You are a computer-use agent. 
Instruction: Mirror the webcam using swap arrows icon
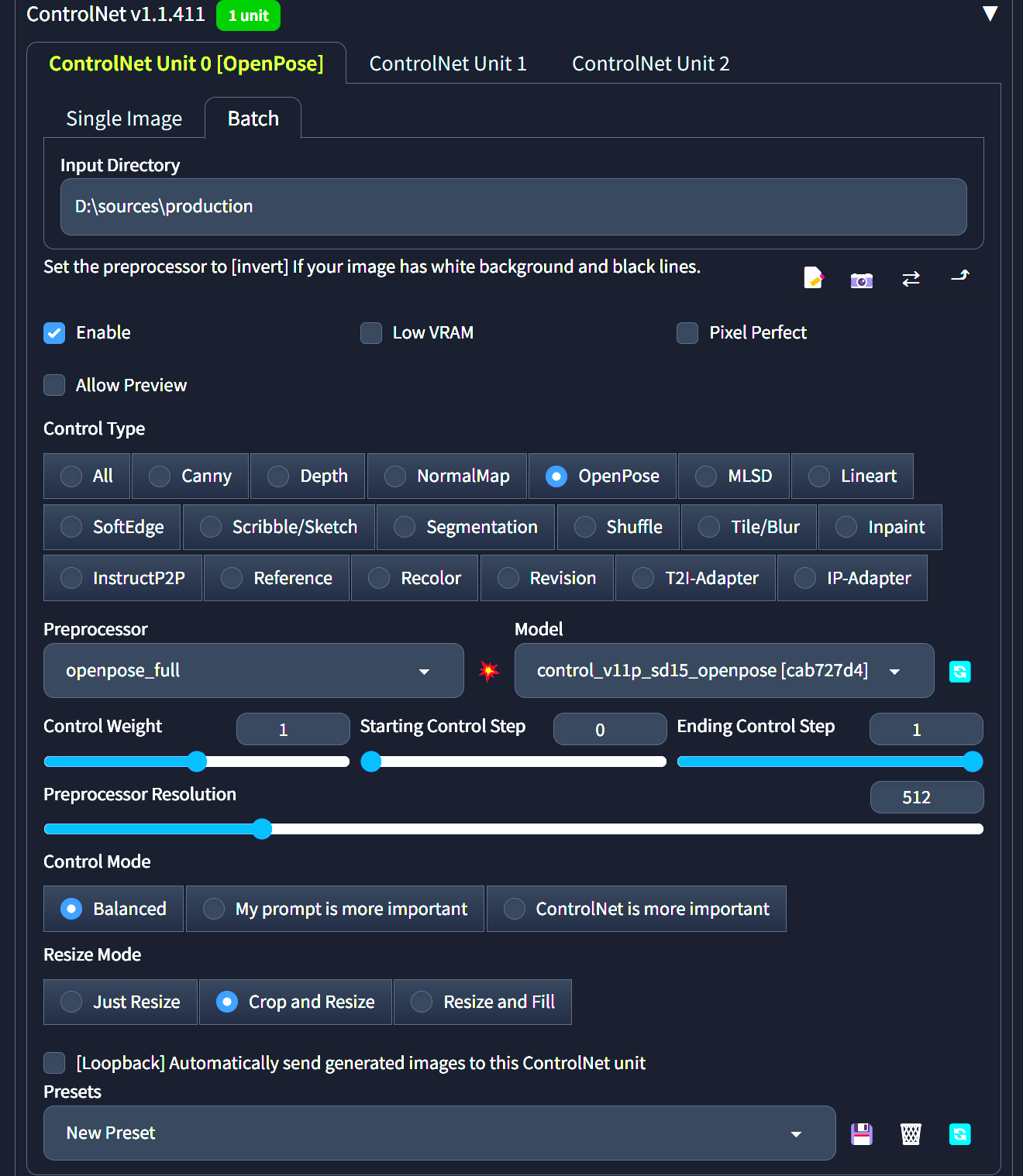tap(911, 278)
